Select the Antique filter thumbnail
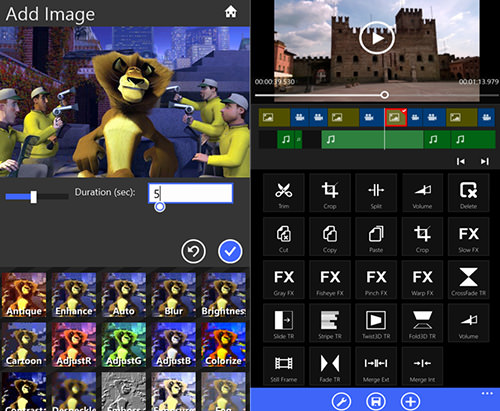Screen dimensions: 500x411 (x=24, y=295)
